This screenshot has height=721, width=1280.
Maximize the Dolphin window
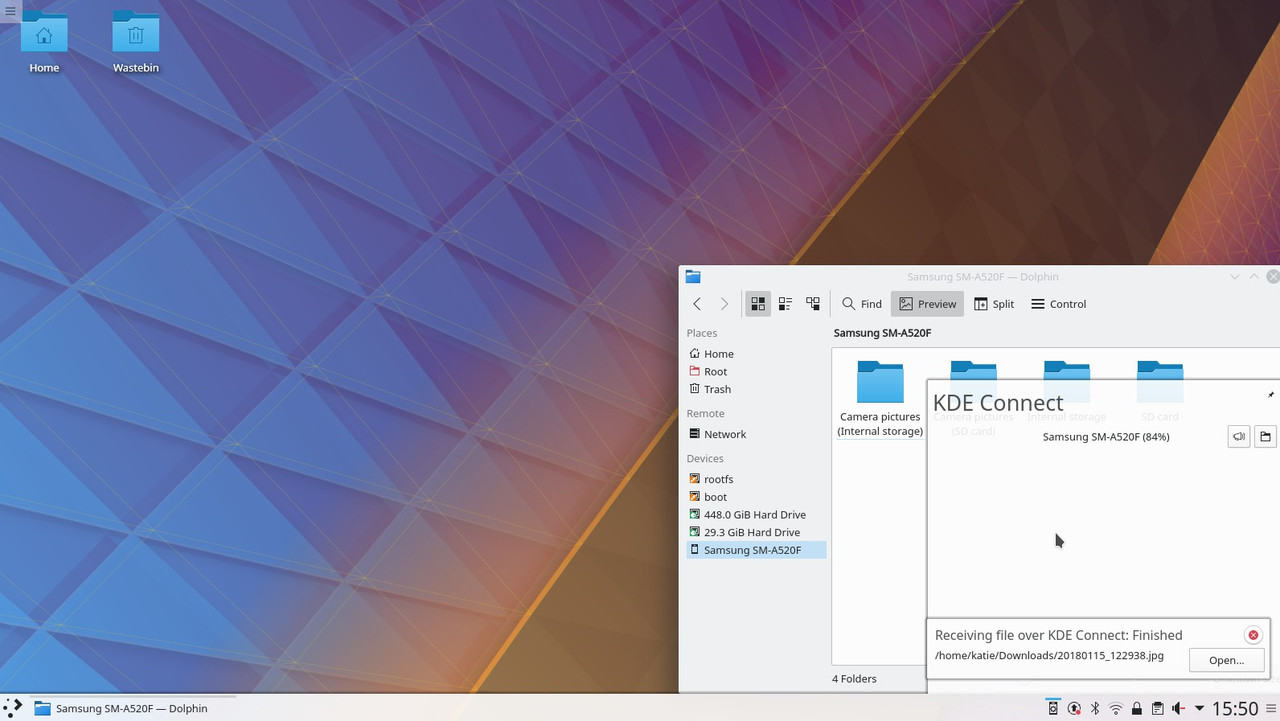pyautogui.click(x=1254, y=277)
